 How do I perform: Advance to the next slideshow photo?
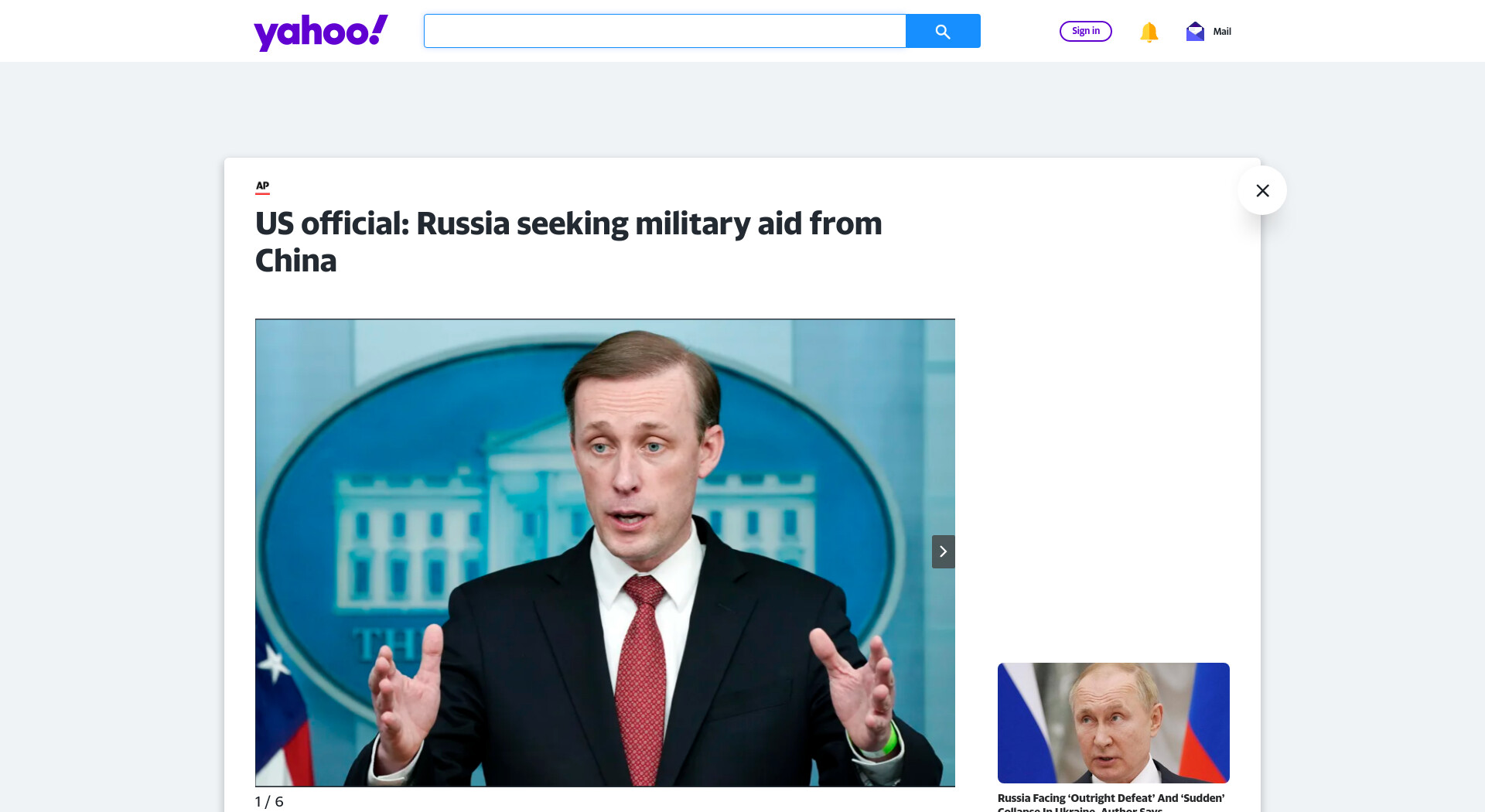click(x=943, y=551)
